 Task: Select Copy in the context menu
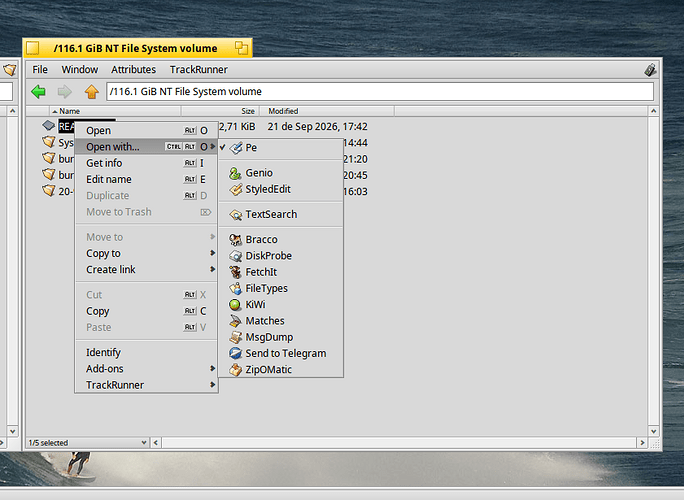[146, 311]
